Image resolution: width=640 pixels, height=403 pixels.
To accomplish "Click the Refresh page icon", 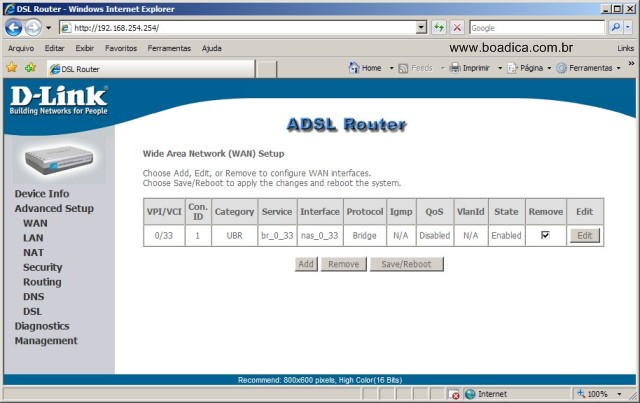I will (439, 27).
